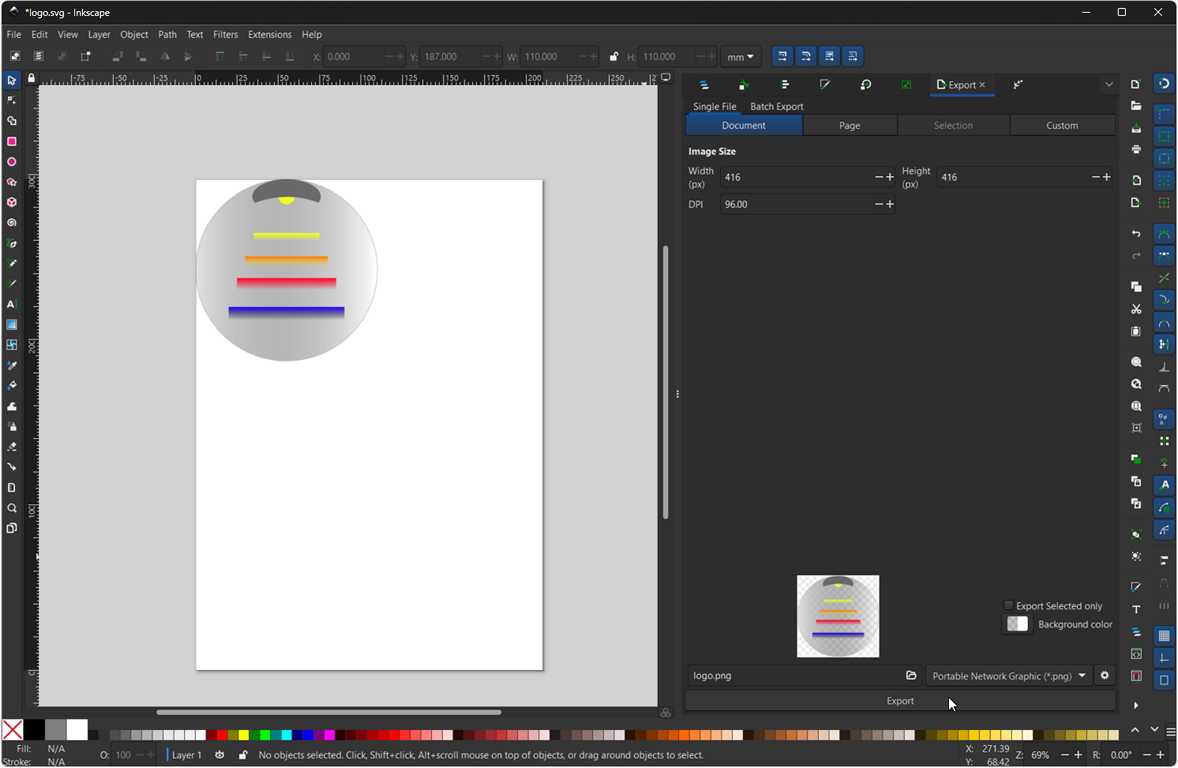Open the File menu
The height and width of the screenshot is (768, 1178).
14,35
